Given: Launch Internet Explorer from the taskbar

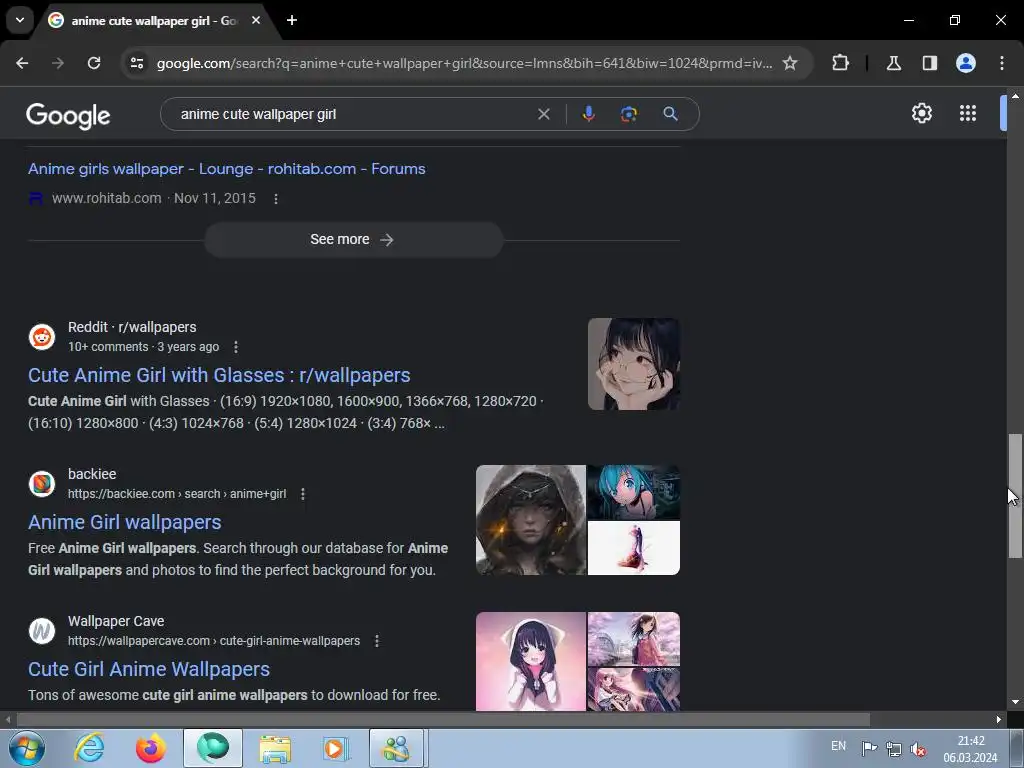Looking at the screenshot, I should (x=89, y=748).
